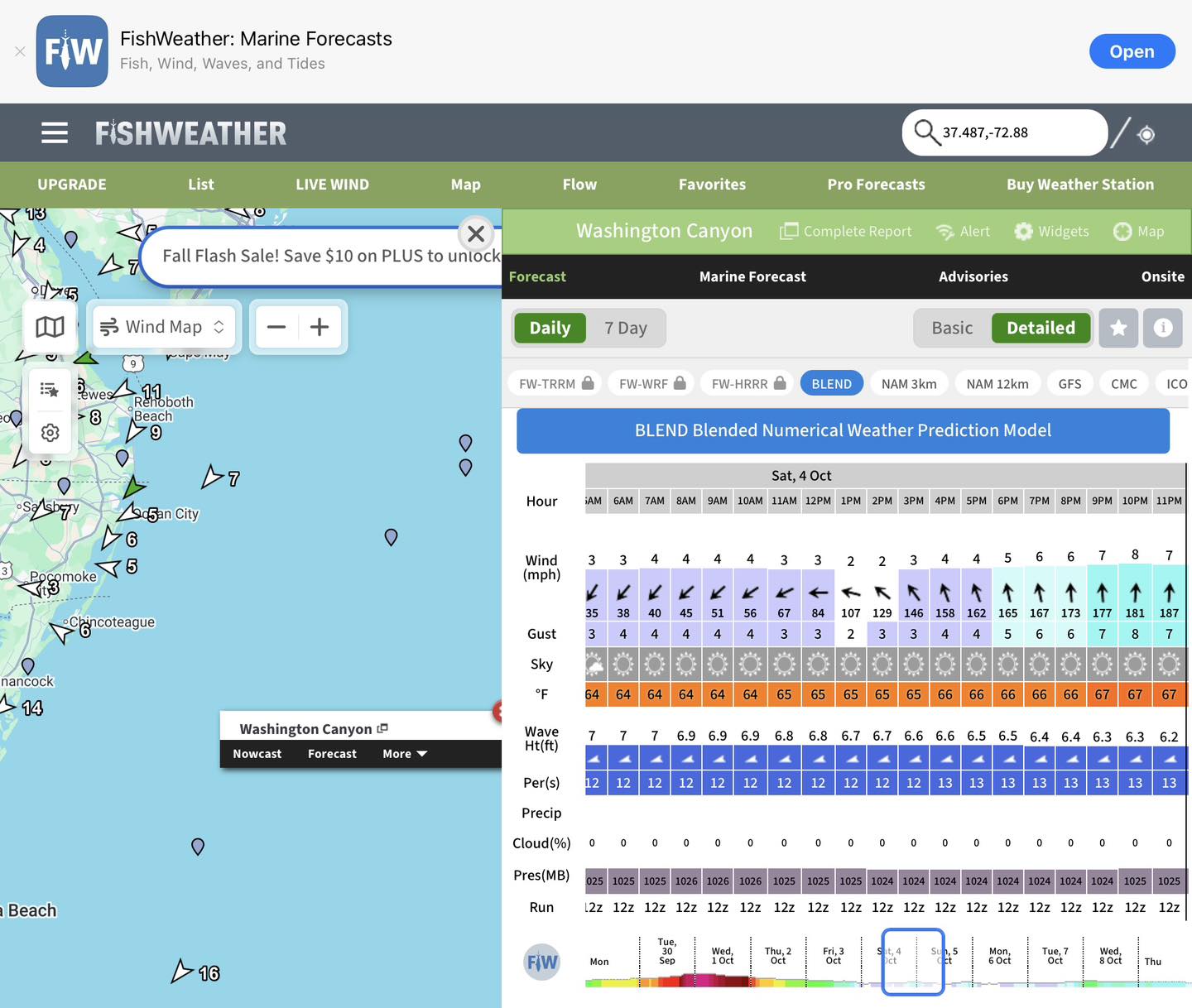
Task: Select the GFS model
Action: point(1069,384)
